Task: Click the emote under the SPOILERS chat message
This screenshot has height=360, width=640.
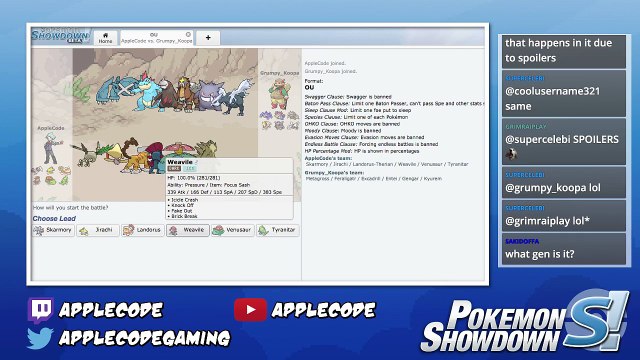Action: (x=511, y=154)
